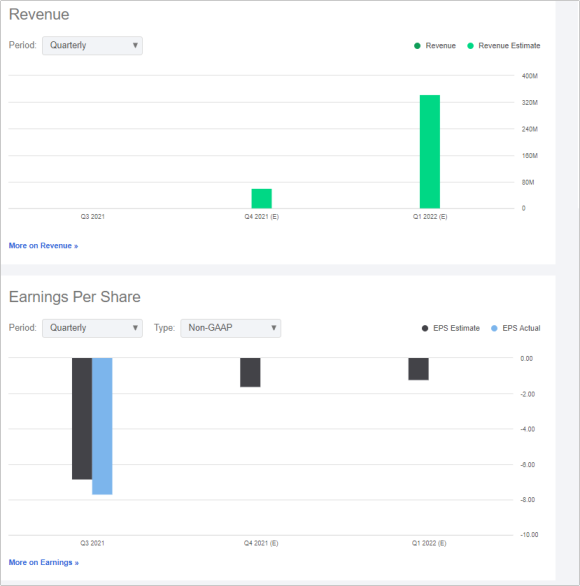This screenshot has width=580, height=586.
Task: Click the Q3 2021 label in EPS chart
Action: coord(92,543)
